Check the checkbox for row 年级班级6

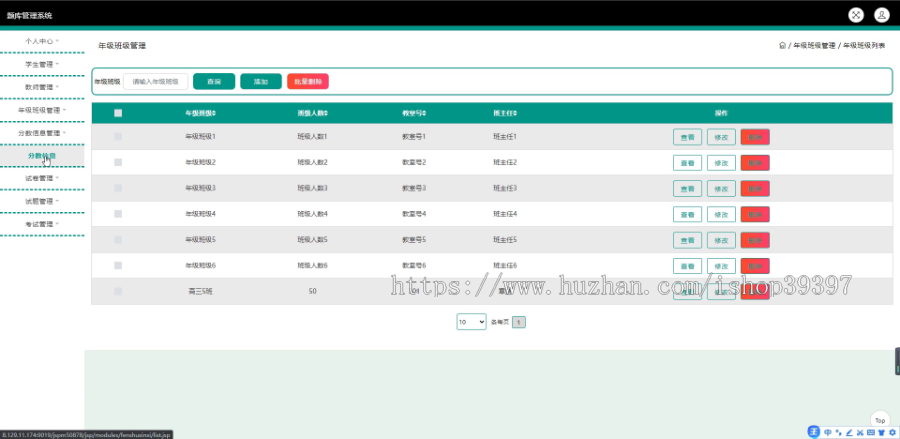[x=118, y=265]
